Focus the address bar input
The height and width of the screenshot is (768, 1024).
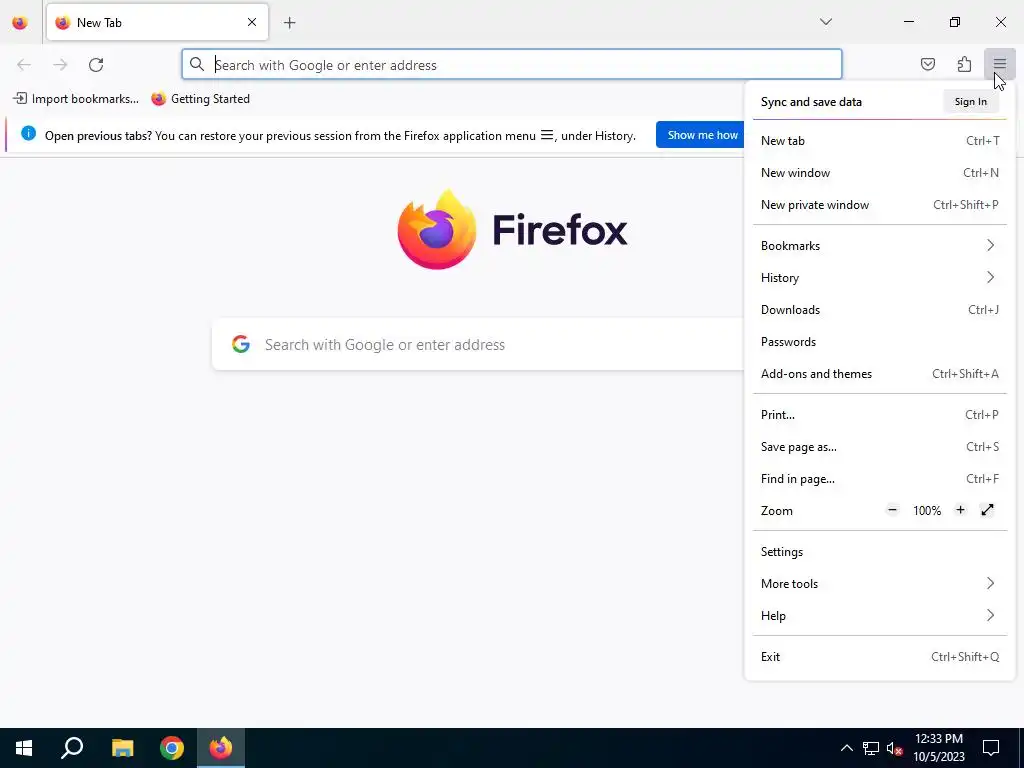[512, 65]
